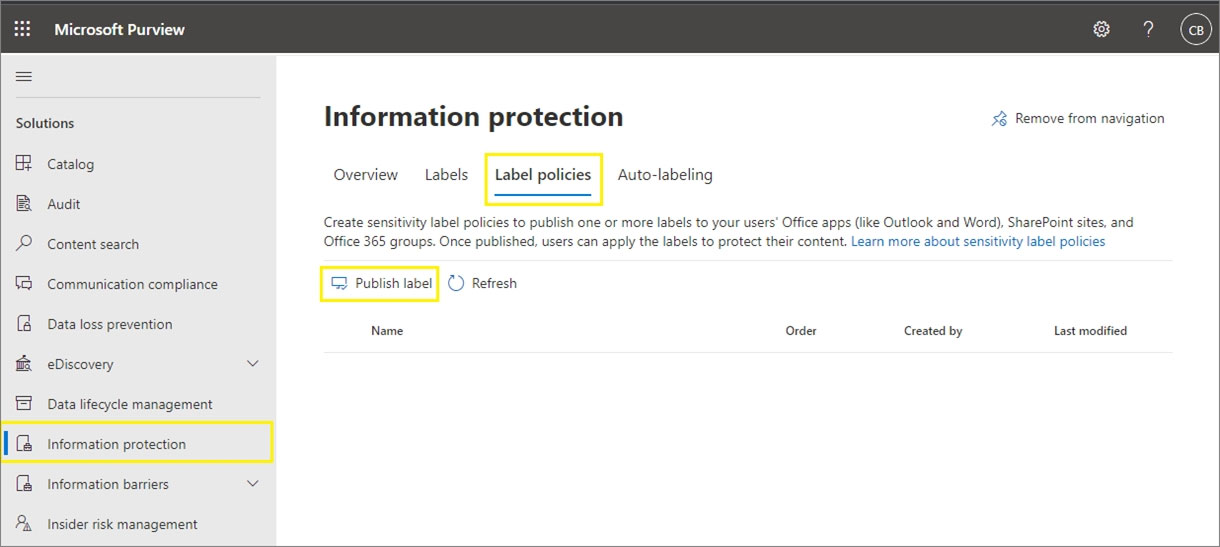Screen dimensions: 1220x547
Task: Click the Insider risk management icon
Action: [x=24, y=524]
